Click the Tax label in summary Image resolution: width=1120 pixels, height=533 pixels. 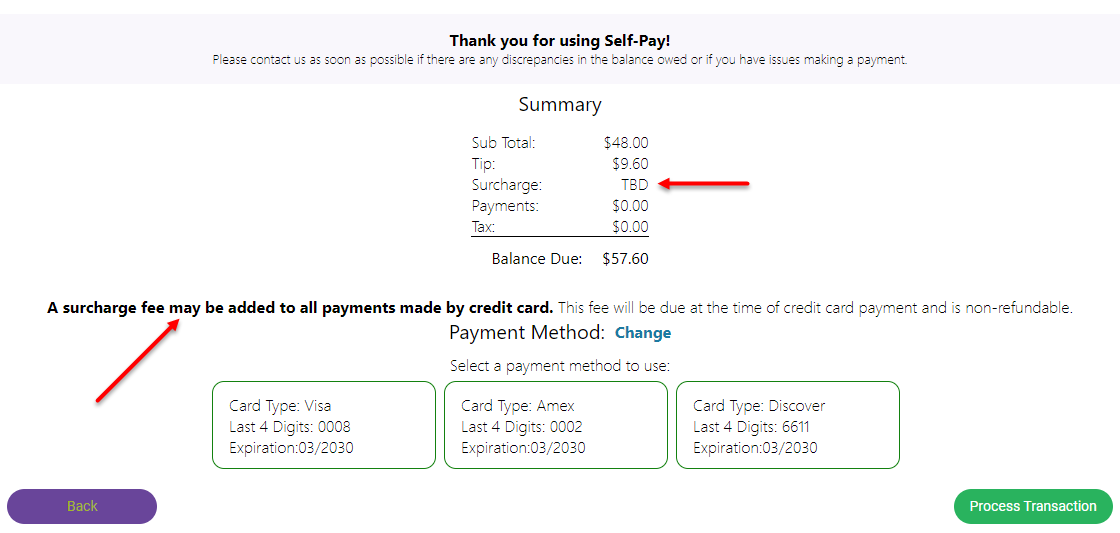point(483,227)
